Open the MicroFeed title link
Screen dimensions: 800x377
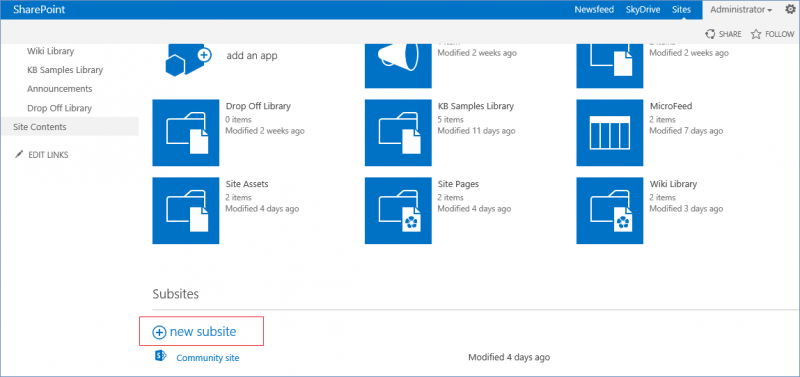point(671,106)
